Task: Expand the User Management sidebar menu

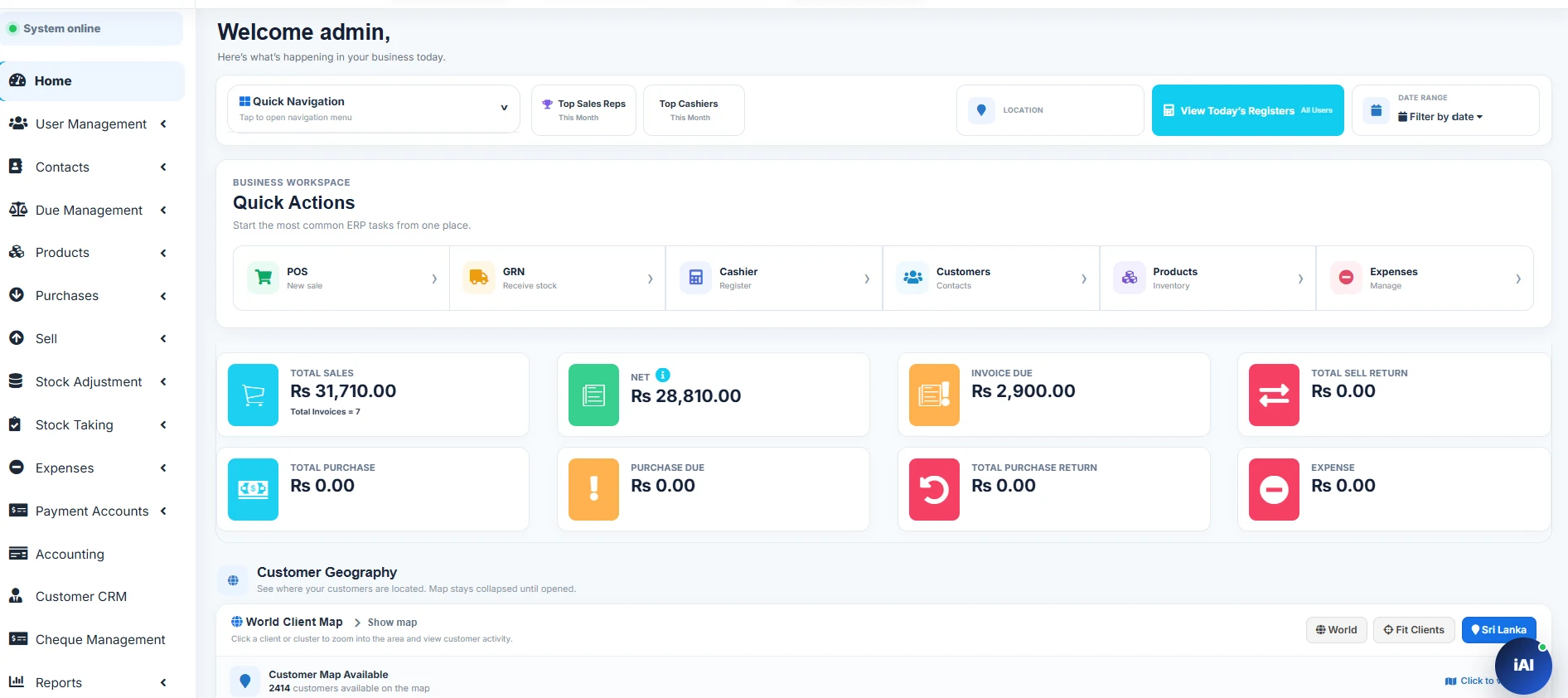Action: pyautogui.click(x=92, y=124)
